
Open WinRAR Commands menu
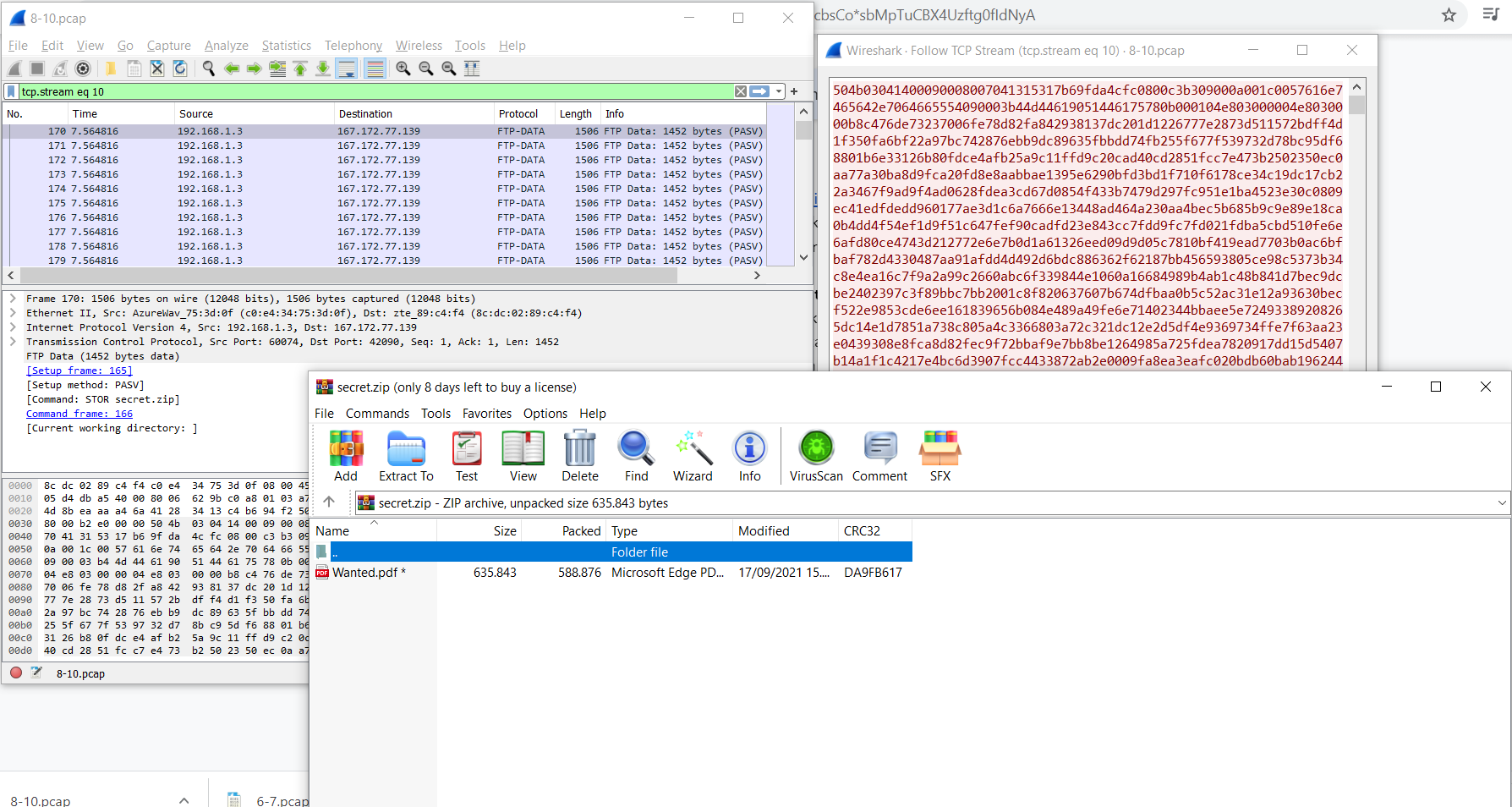377,414
